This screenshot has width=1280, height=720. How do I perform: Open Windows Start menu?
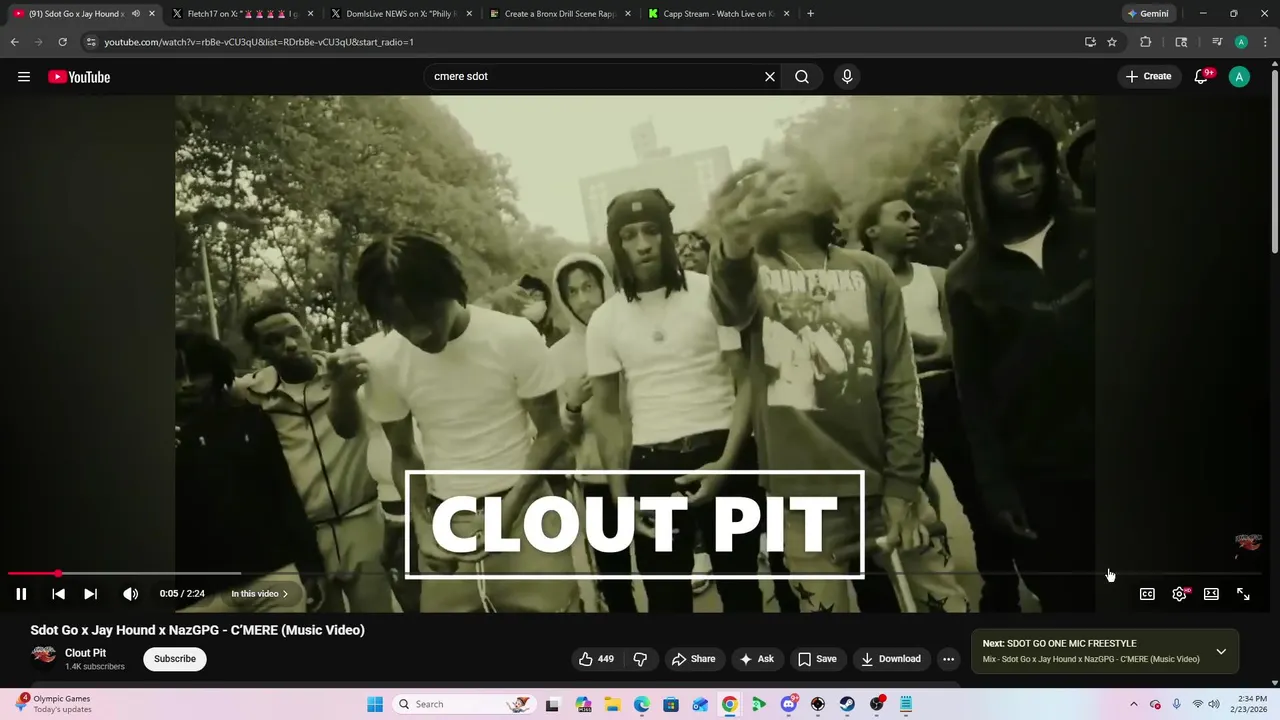(375, 704)
